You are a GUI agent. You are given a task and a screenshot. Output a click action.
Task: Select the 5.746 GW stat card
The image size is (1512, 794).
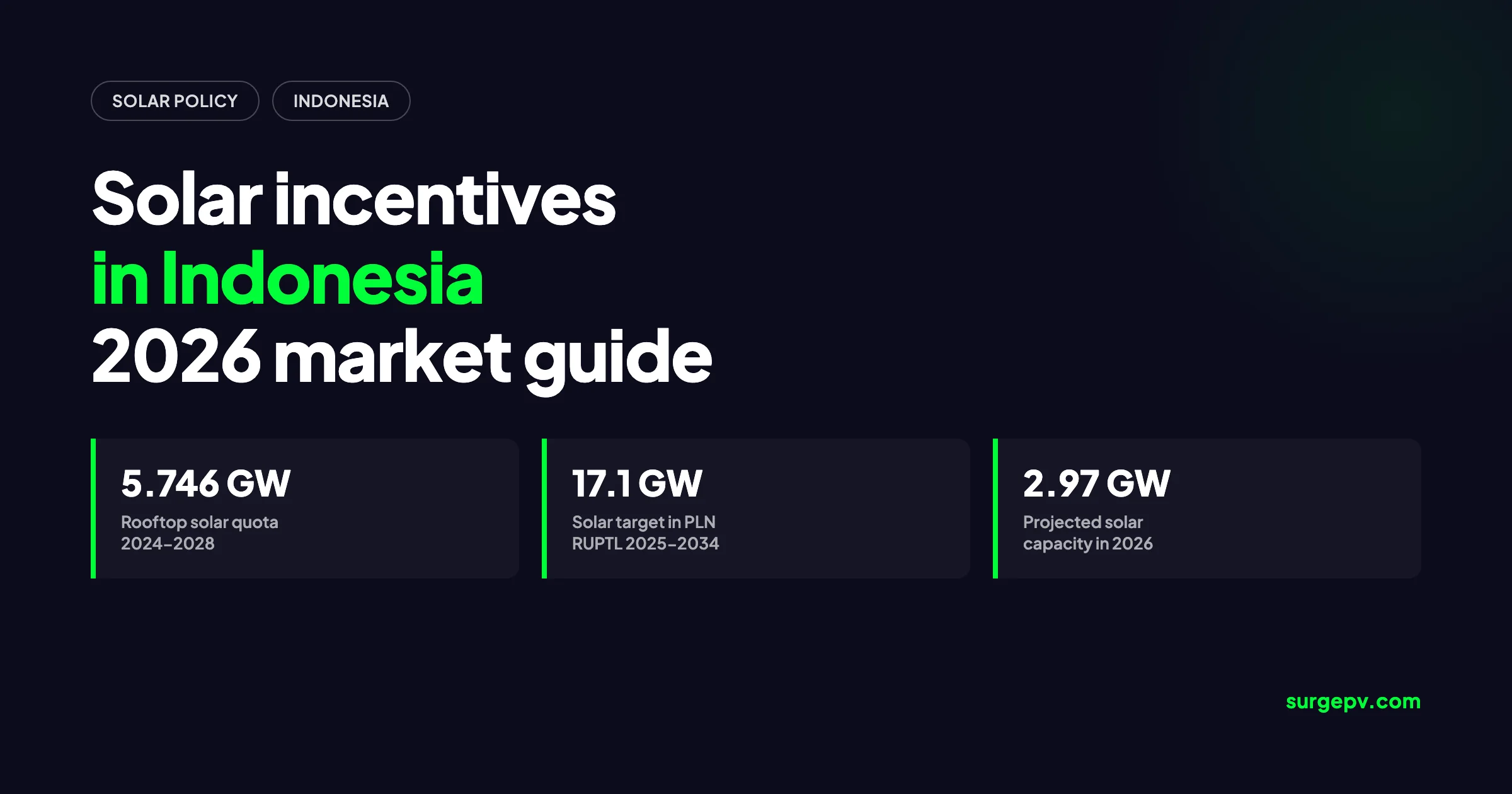pos(305,509)
